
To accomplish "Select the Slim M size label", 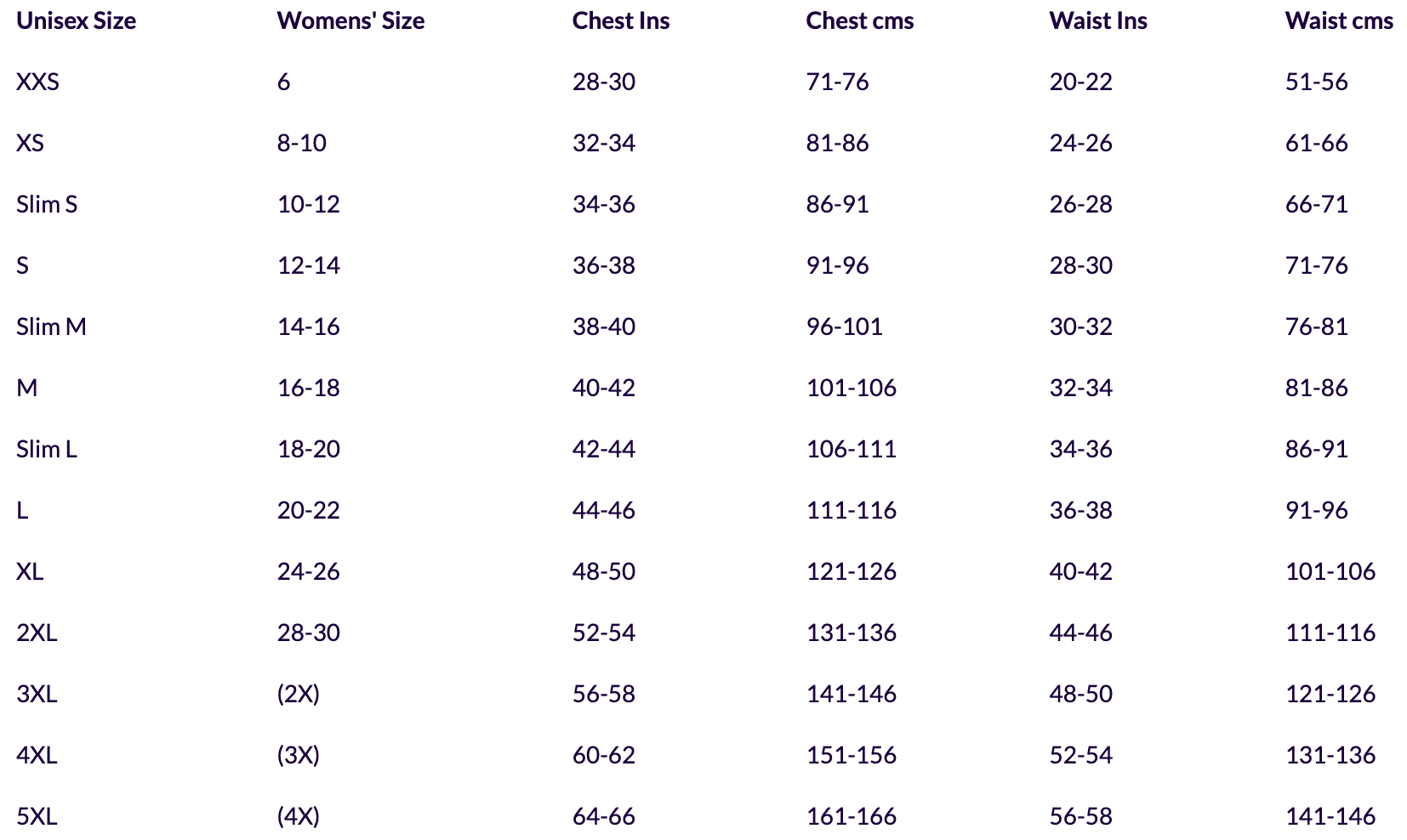I will click(51, 326).
